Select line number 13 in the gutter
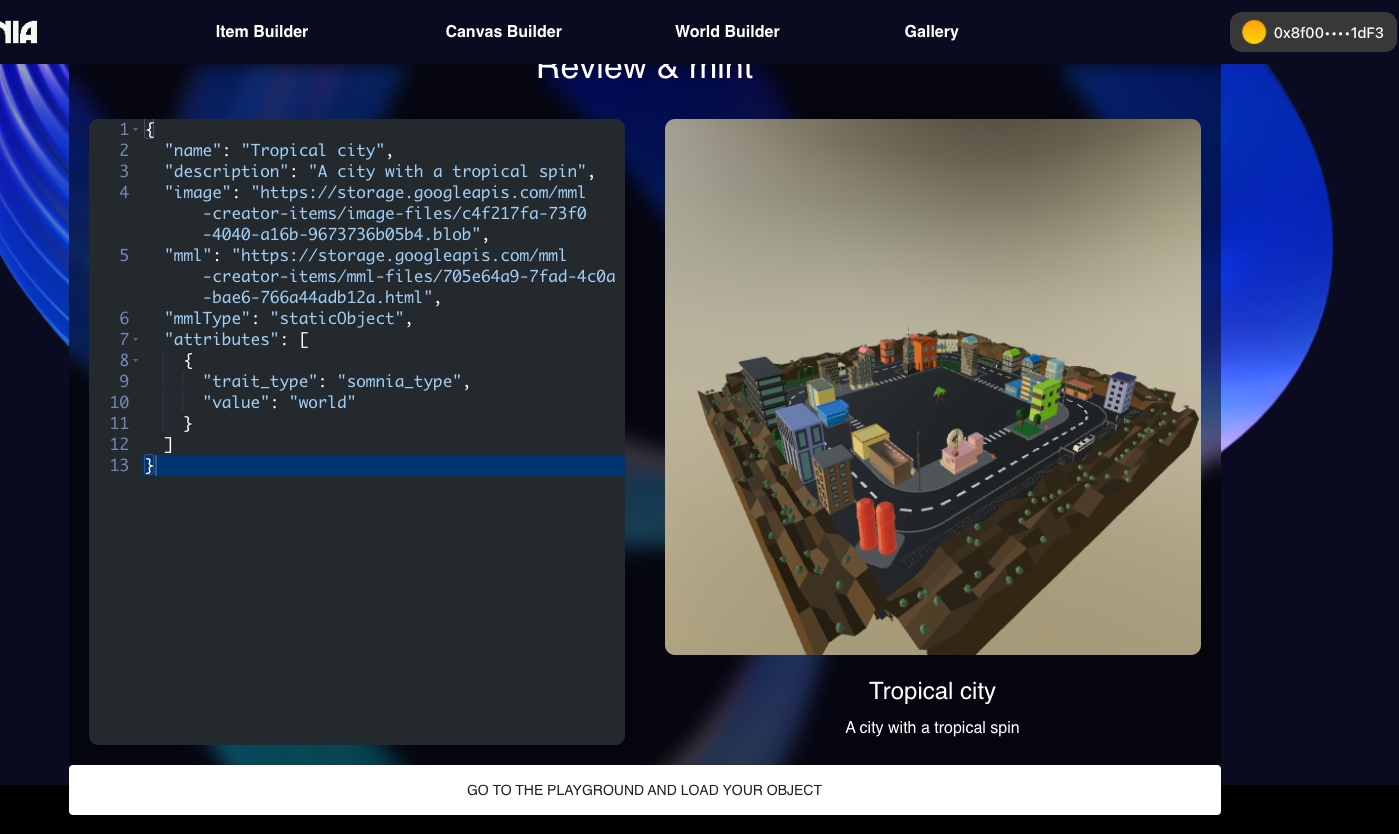Image resolution: width=1399 pixels, height=834 pixels. coord(119,466)
